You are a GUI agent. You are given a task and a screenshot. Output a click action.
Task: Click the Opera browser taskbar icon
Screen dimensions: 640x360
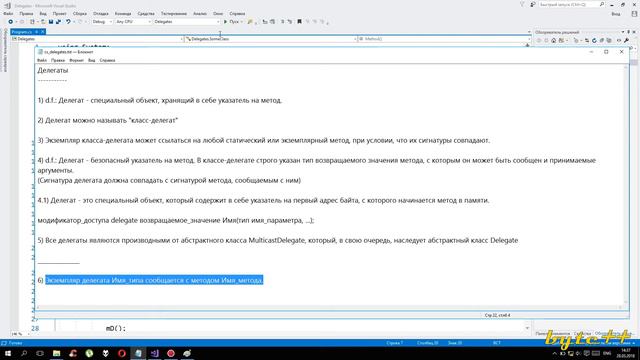point(122,353)
